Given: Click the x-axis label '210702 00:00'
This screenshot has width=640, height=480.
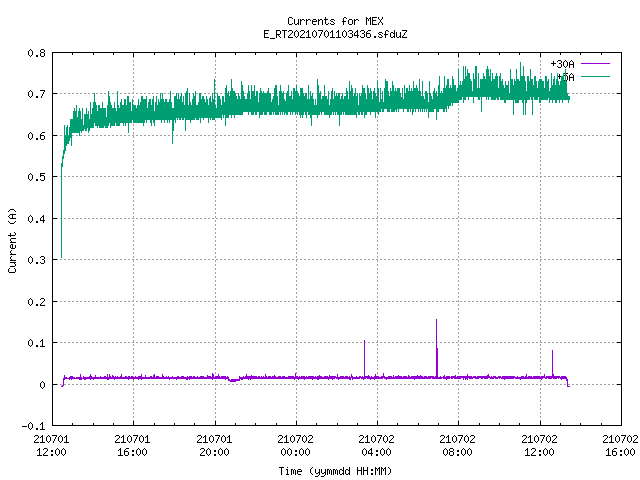Looking at the screenshot, I should [295, 446].
